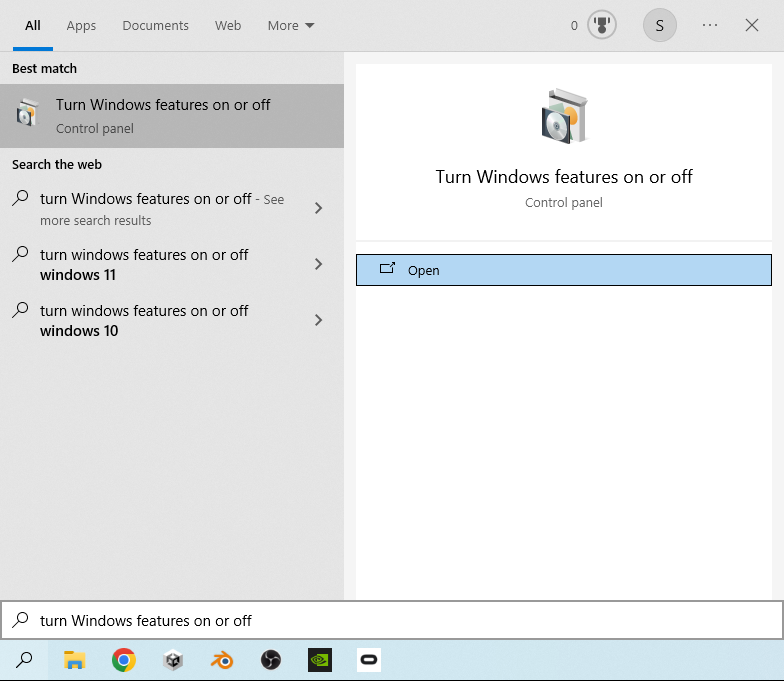Click the Open action in preview pane
784x681 pixels.
tap(564, 270)
